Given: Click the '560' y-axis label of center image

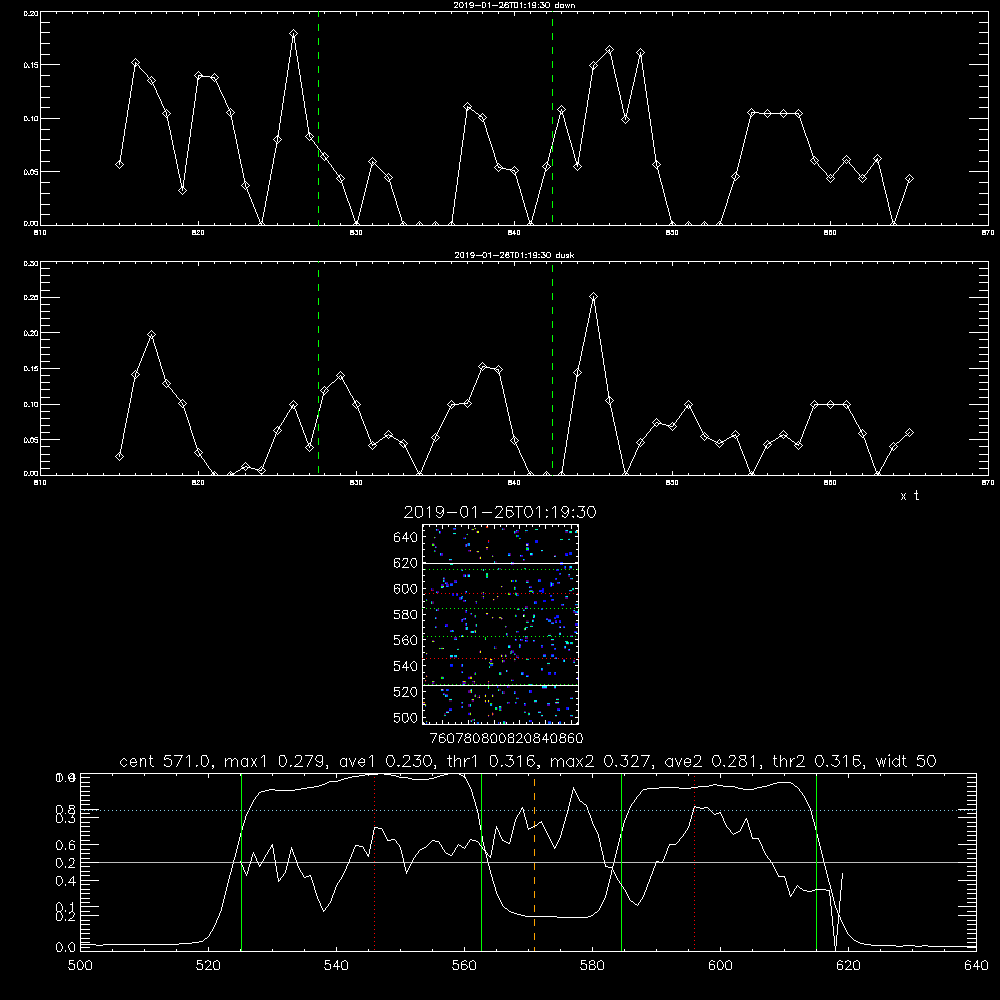Looking at the screenshot, I should click(x=406, y=640).
